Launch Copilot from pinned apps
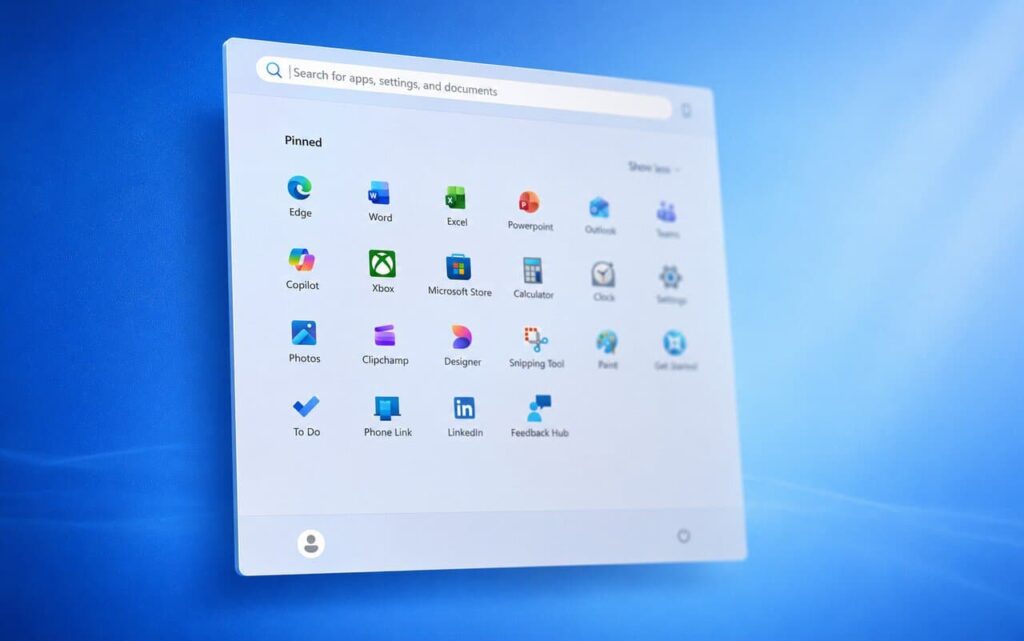The width and height of the screenshot is (1024, 641). pos(302,260)
